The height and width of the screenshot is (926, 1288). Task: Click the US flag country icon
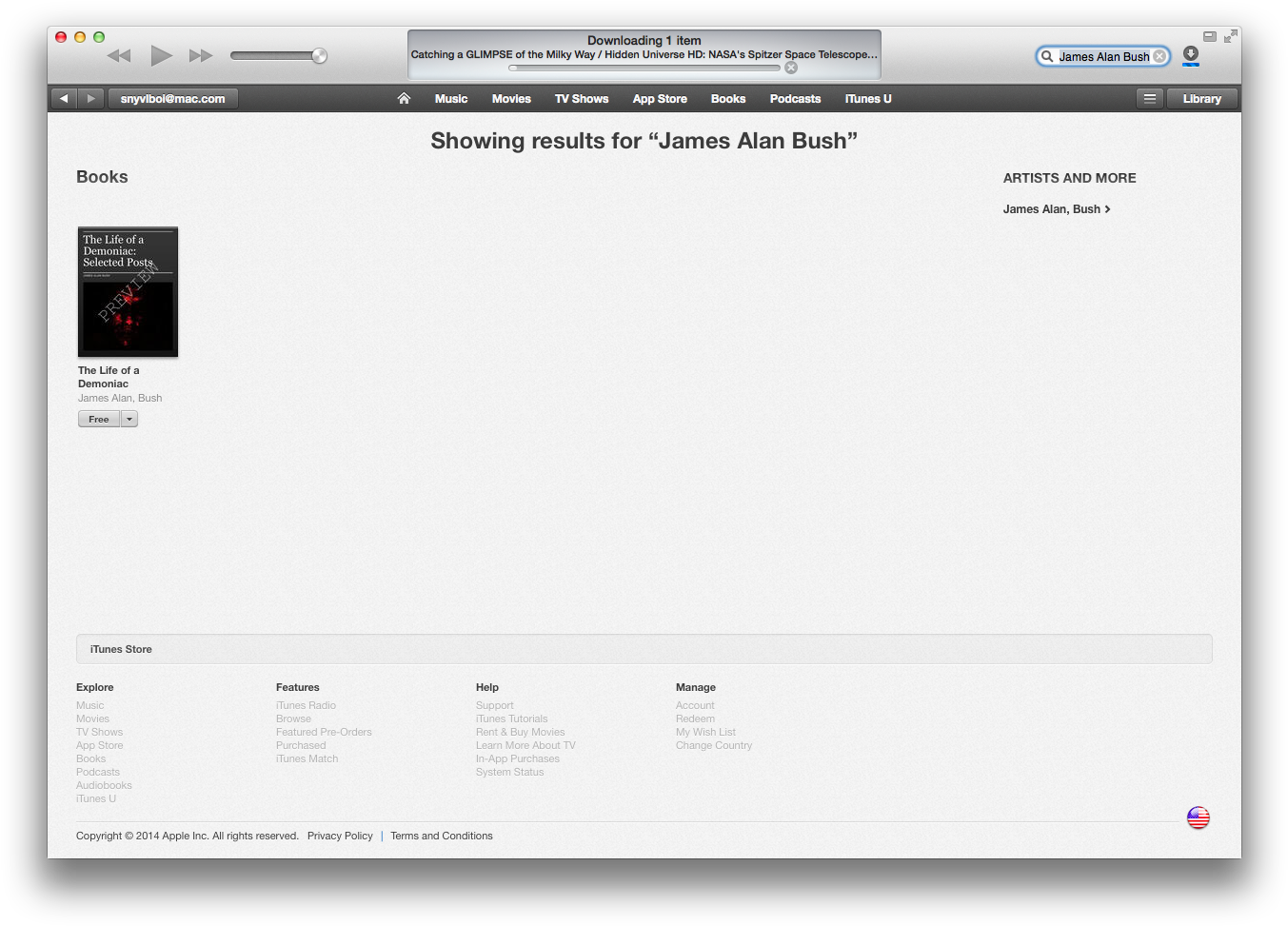1199,818
